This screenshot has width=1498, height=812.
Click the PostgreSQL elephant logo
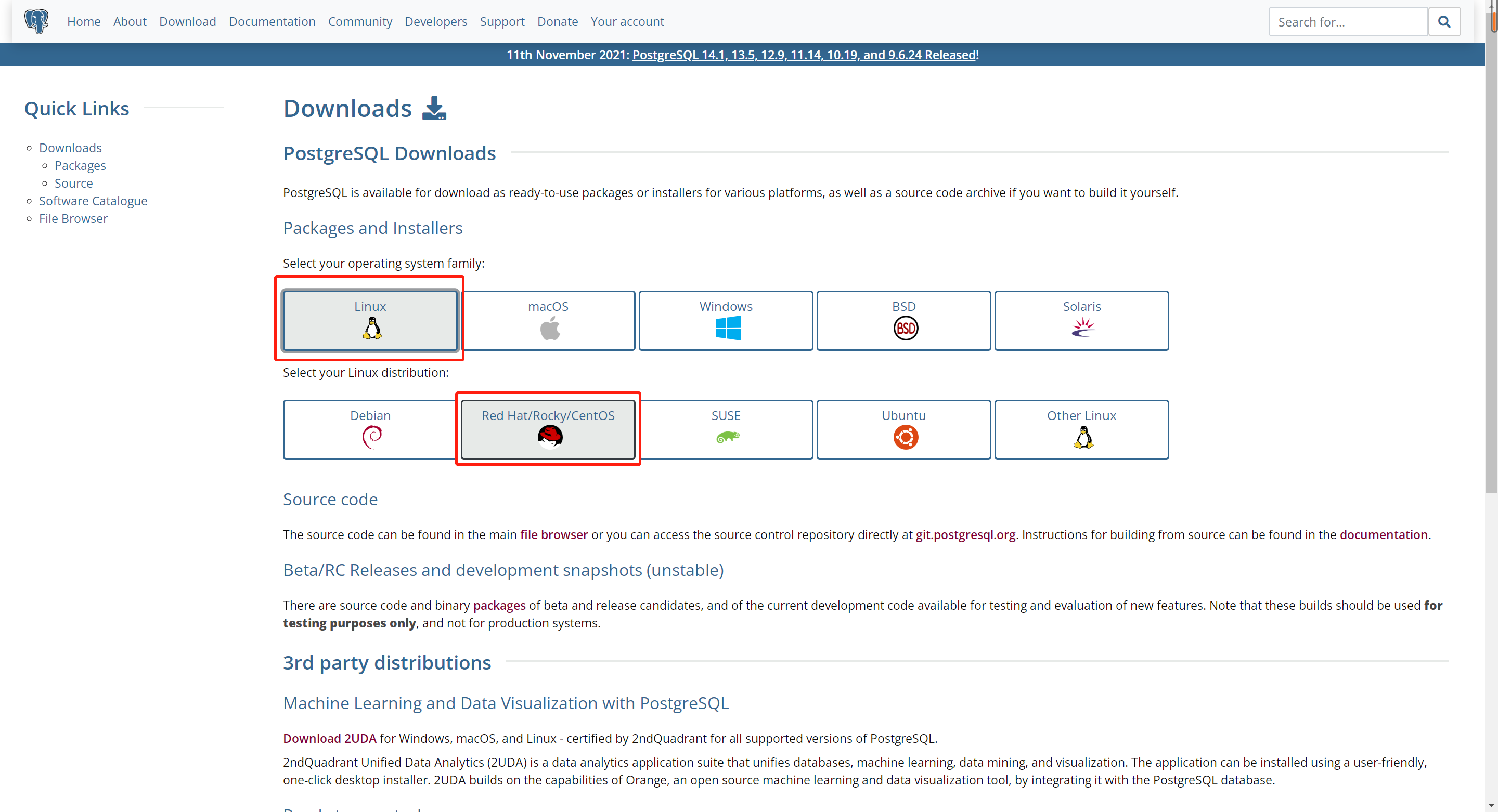click(36, 21)
